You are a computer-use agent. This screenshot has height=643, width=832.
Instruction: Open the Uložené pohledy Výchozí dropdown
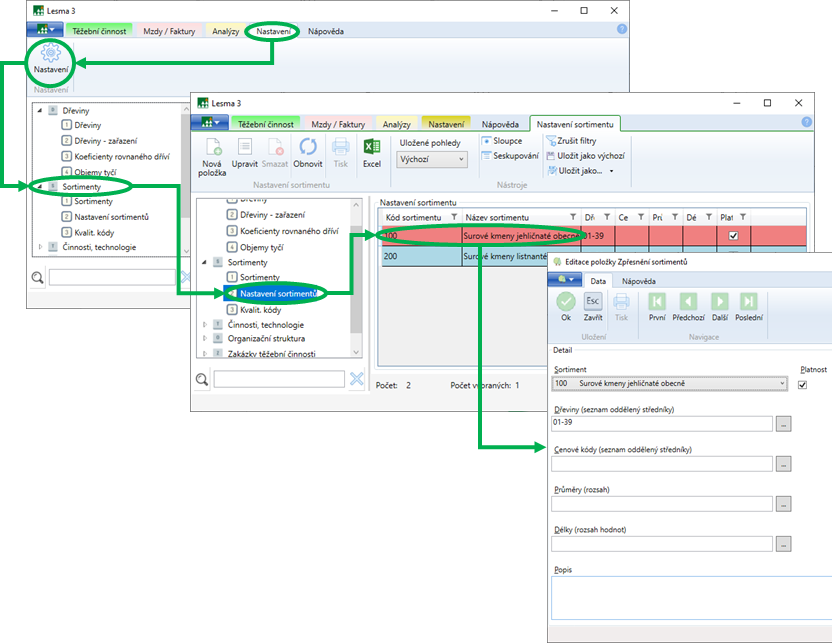pyautogui.click(x=433, y=159)
